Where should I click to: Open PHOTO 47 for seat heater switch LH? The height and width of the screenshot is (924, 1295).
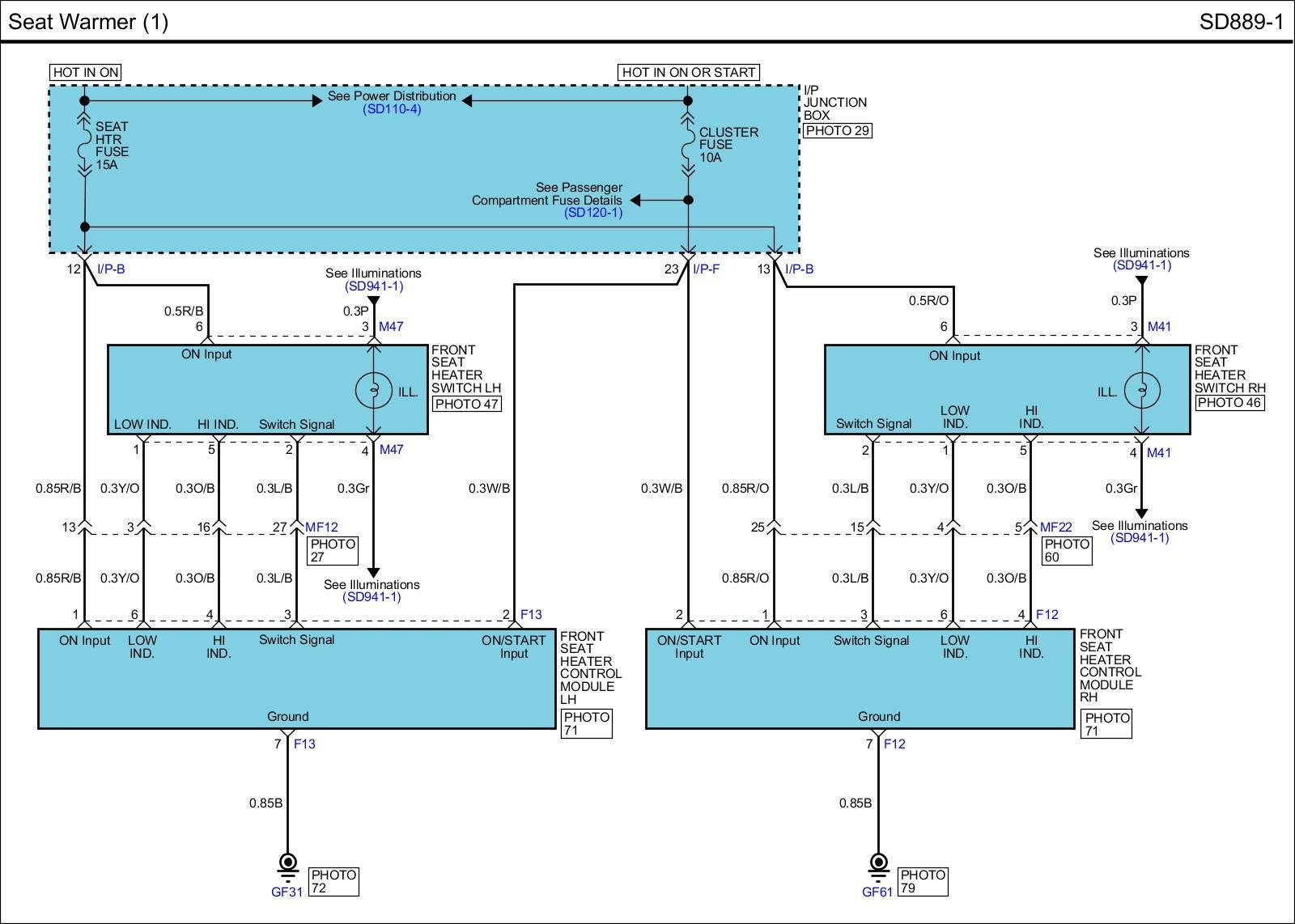(467, 404)
